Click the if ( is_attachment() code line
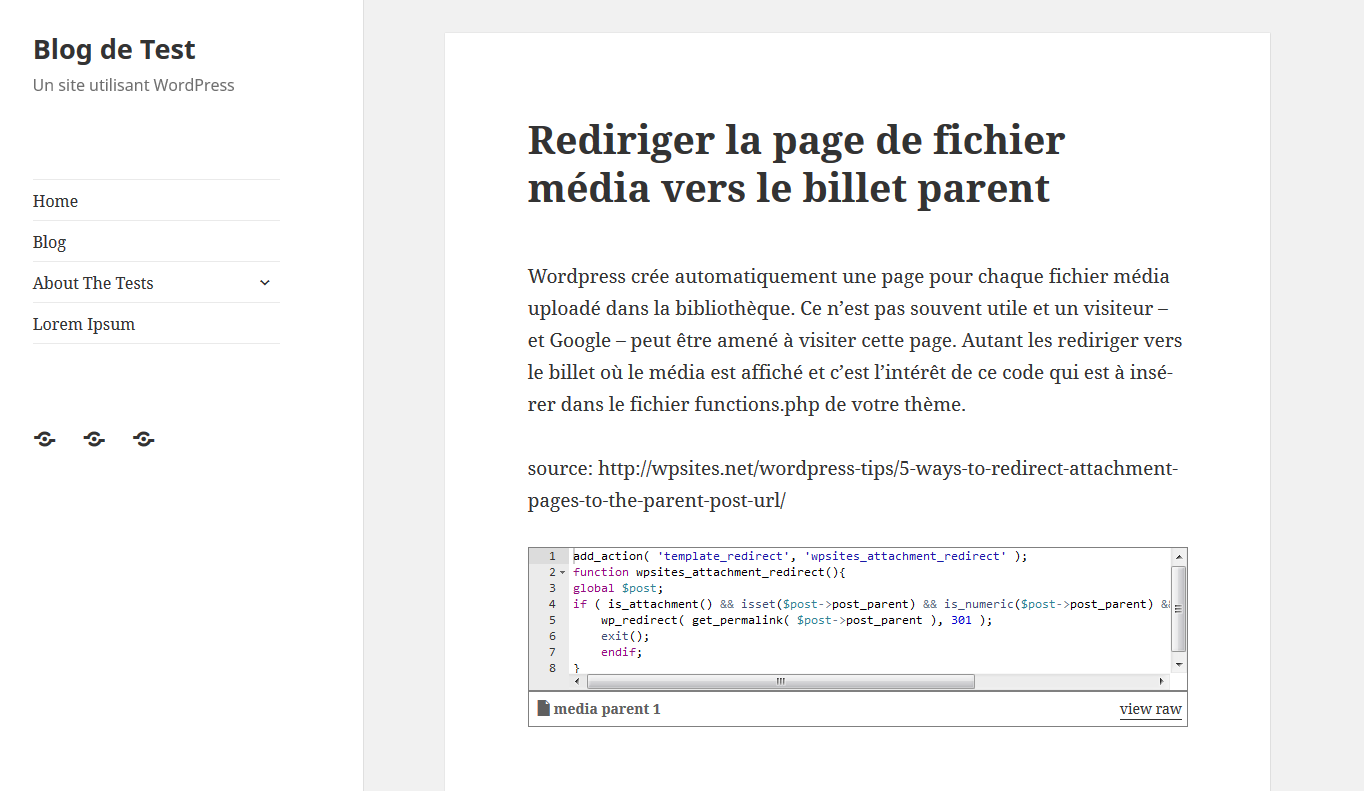The height and width of the screenshot is (791, 1364). (871, 604)
